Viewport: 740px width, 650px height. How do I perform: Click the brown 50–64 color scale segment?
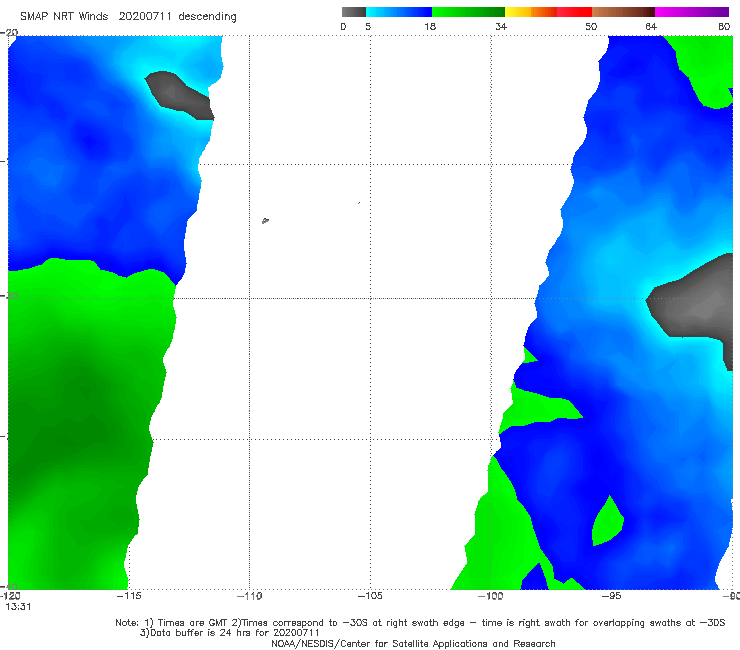623,12
